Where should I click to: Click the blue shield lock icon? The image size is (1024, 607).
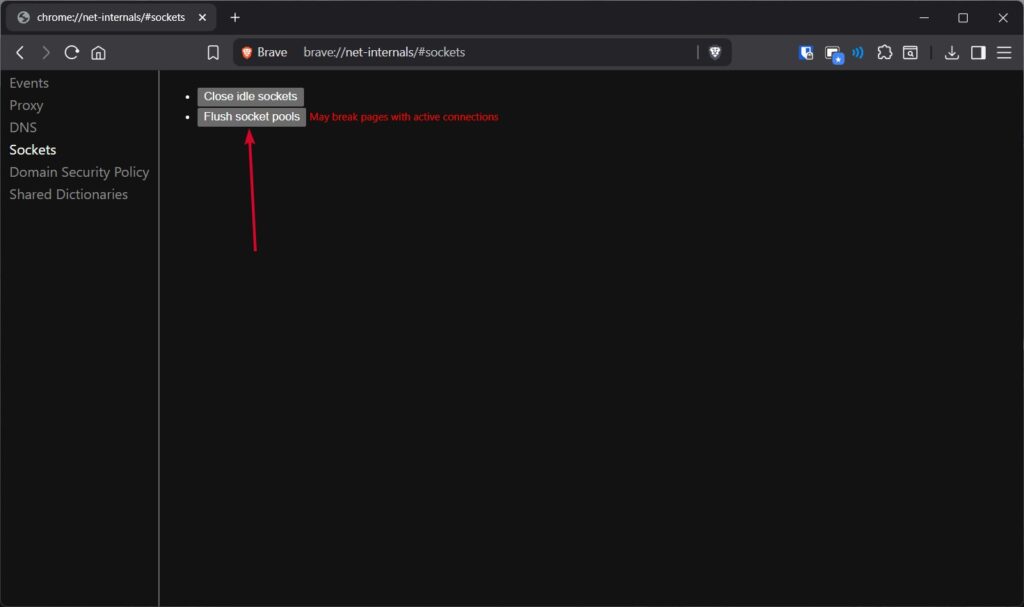806,52
